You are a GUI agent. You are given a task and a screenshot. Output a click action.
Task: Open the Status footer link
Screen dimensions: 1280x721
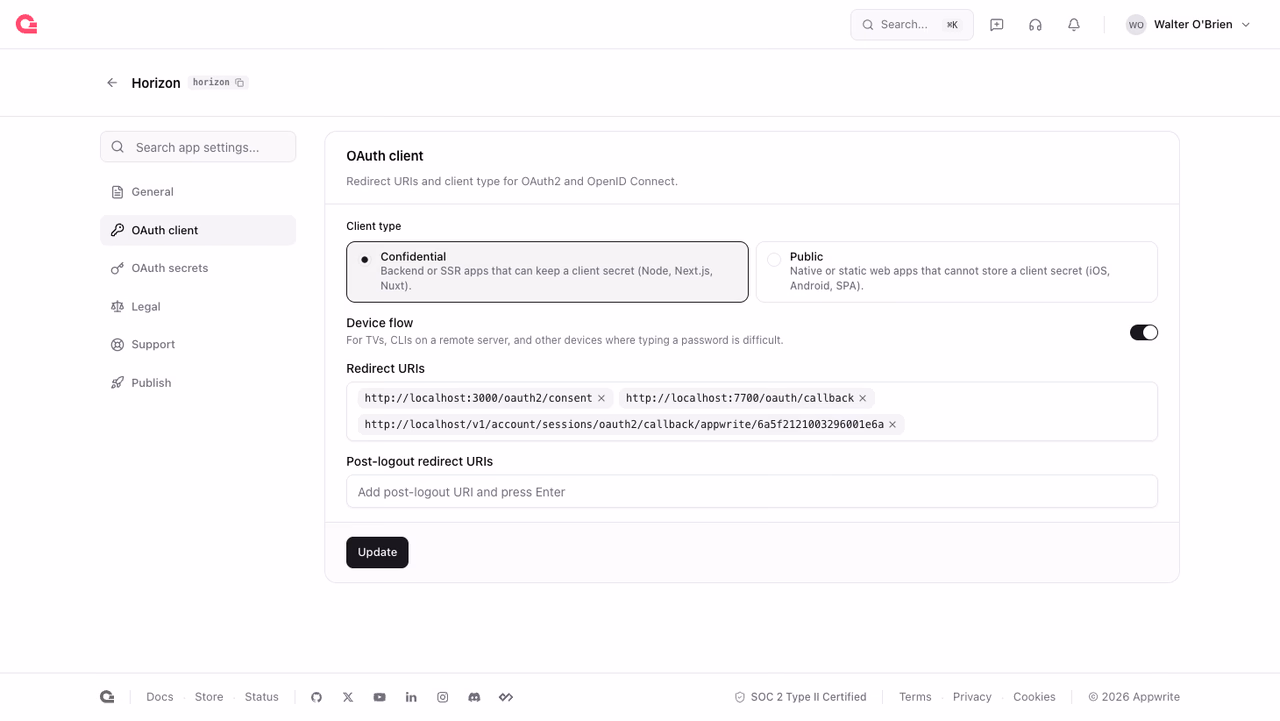(262, 697)
